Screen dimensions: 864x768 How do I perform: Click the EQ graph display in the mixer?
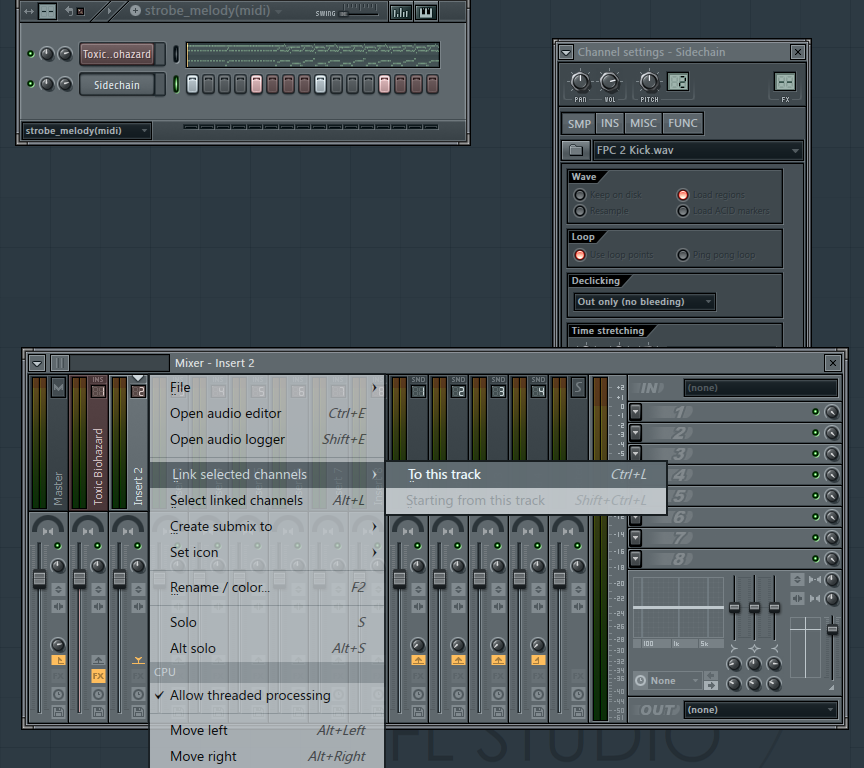click(x=678, y=608)
